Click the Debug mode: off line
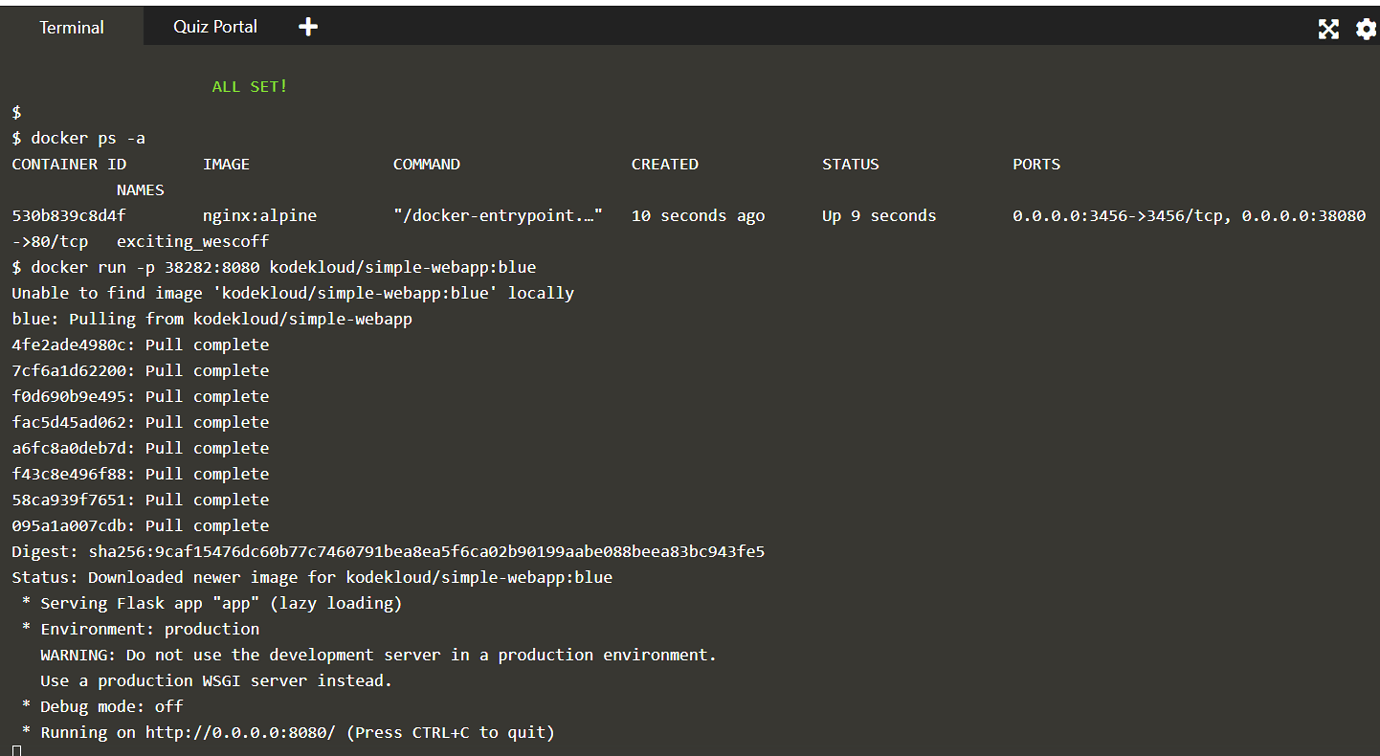The image size is (1380, 756). 103,706
